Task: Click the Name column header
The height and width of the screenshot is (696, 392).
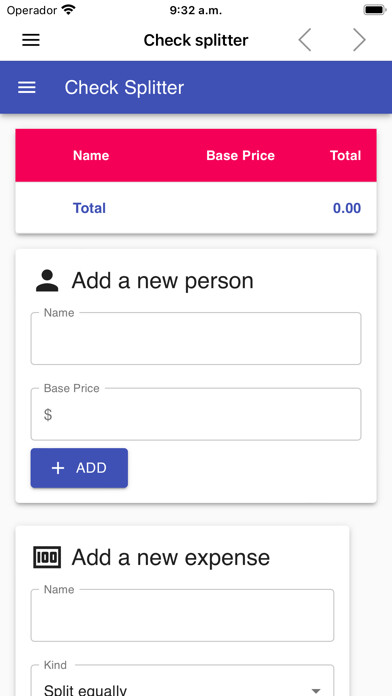Action: 91,155
